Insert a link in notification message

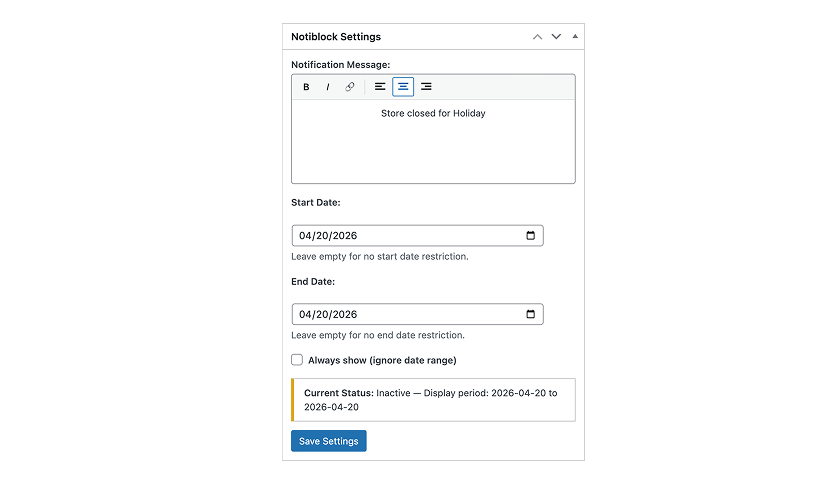point(349,87)
